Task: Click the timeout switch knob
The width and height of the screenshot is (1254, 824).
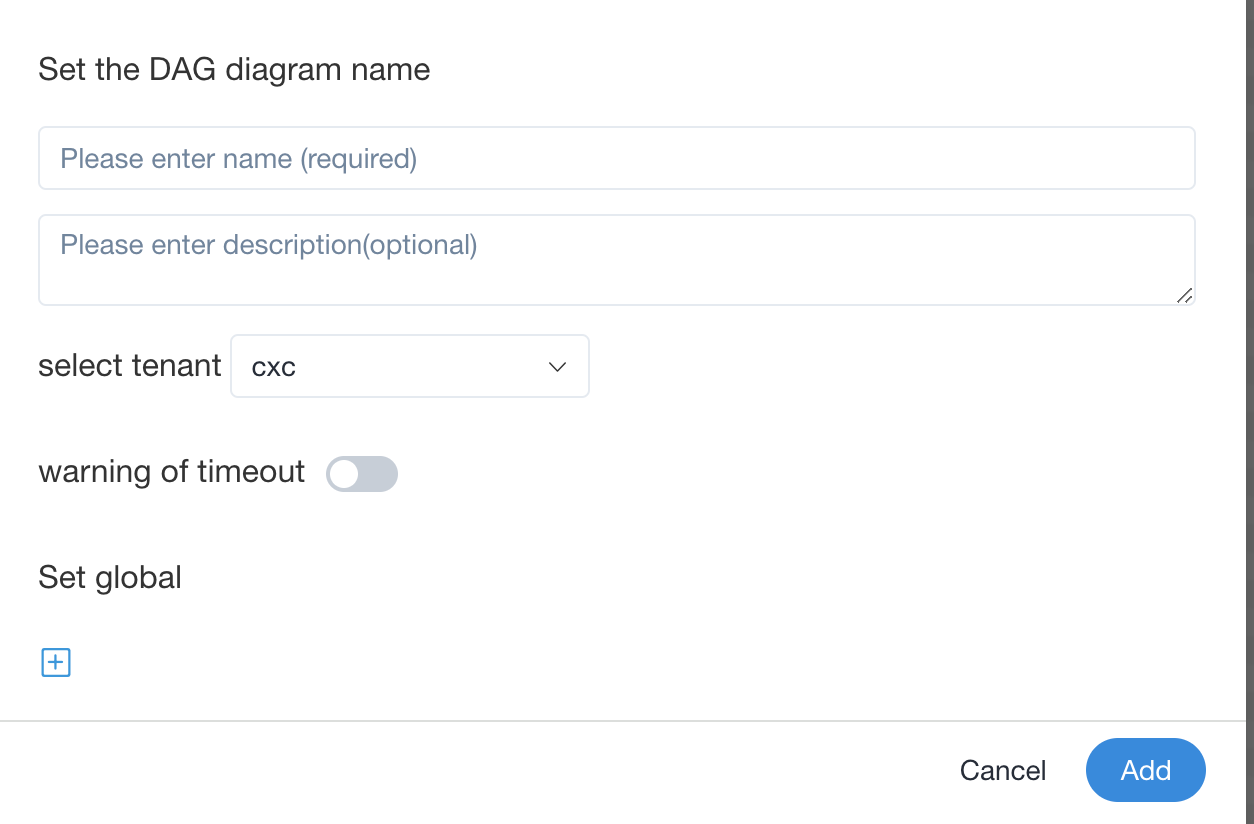Action: [345, 474]
